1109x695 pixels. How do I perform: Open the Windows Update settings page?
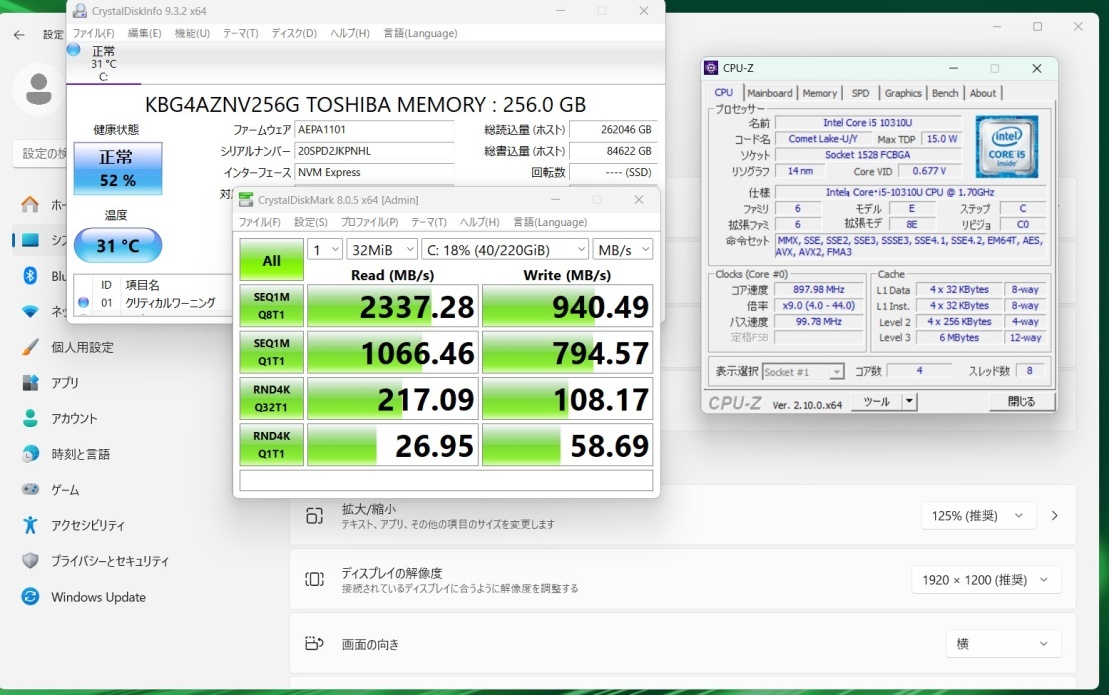point(98,597)
